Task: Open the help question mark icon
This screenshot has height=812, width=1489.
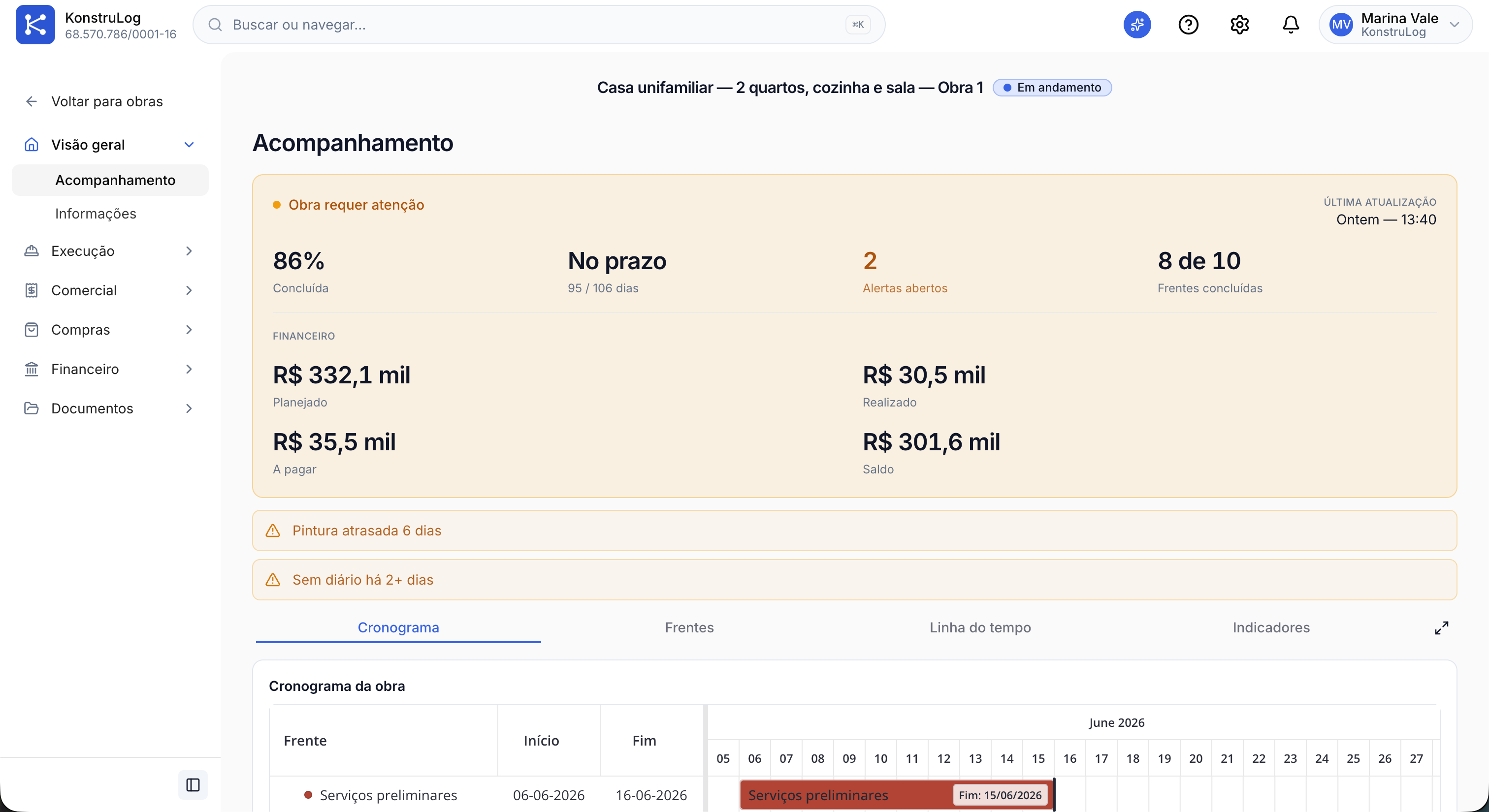Action: pos(1189,25)
